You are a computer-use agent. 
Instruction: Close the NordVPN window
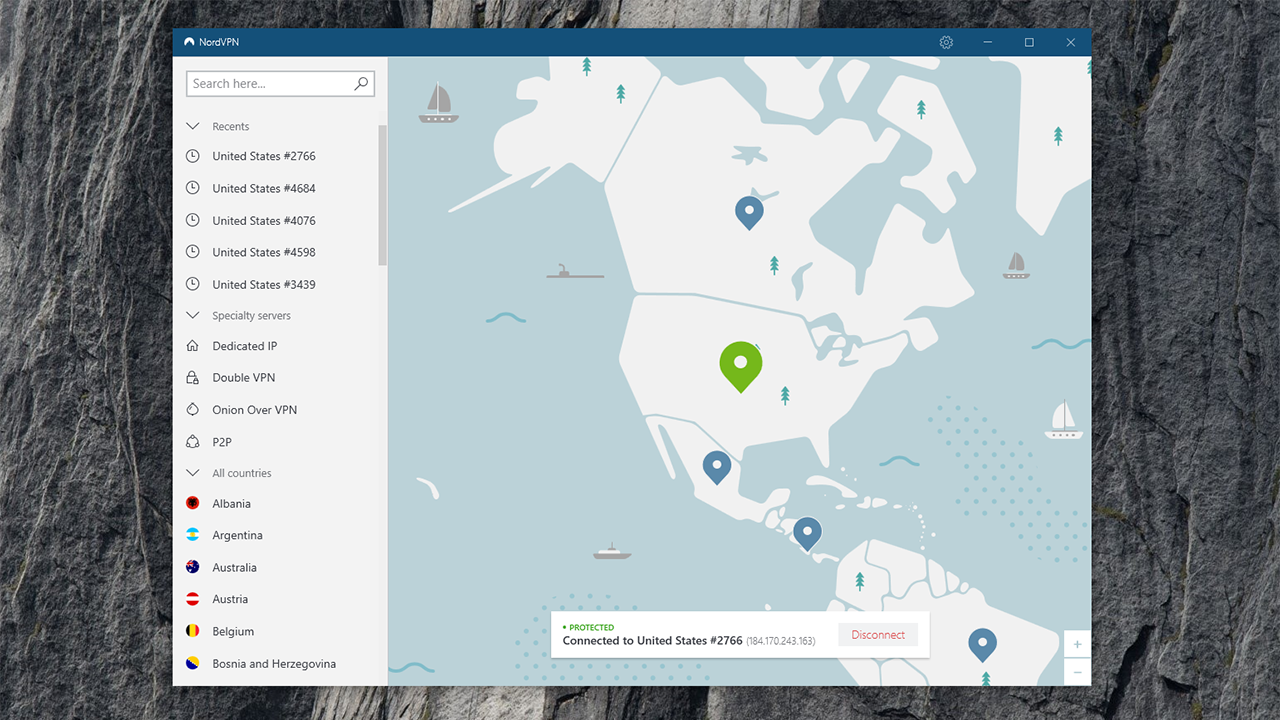coord(1070,42)
